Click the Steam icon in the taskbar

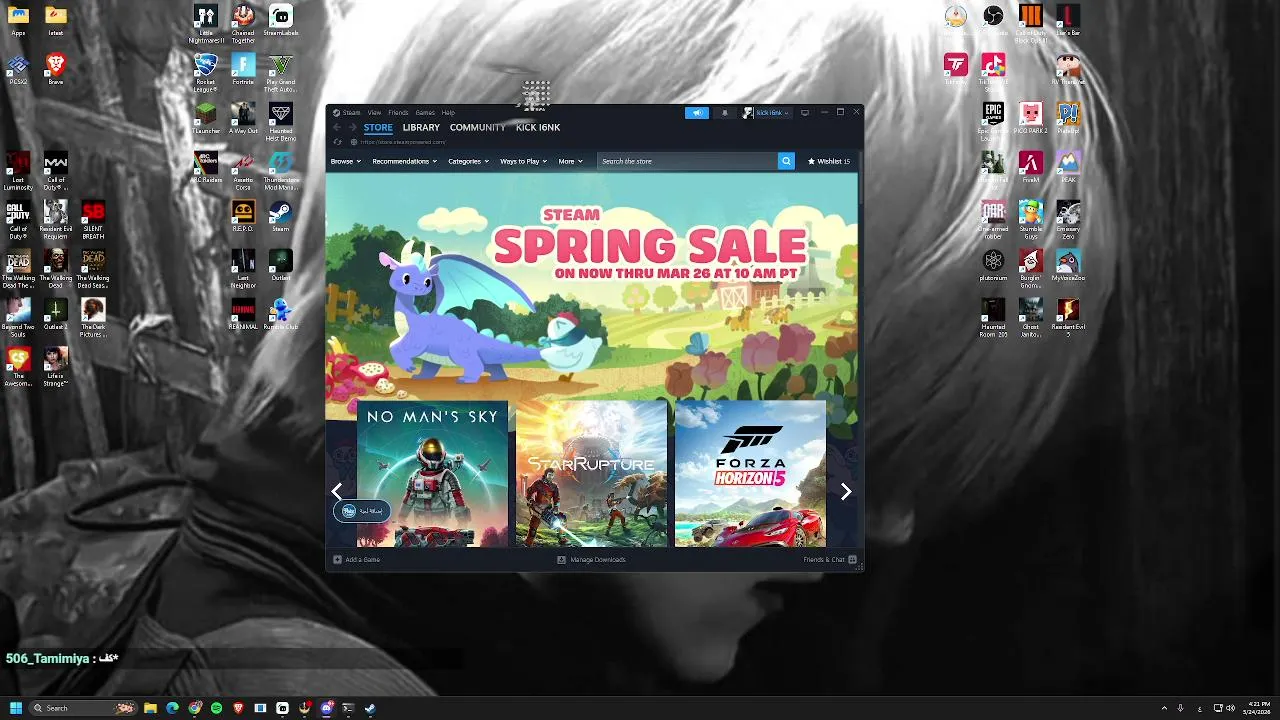click(370, 708)
